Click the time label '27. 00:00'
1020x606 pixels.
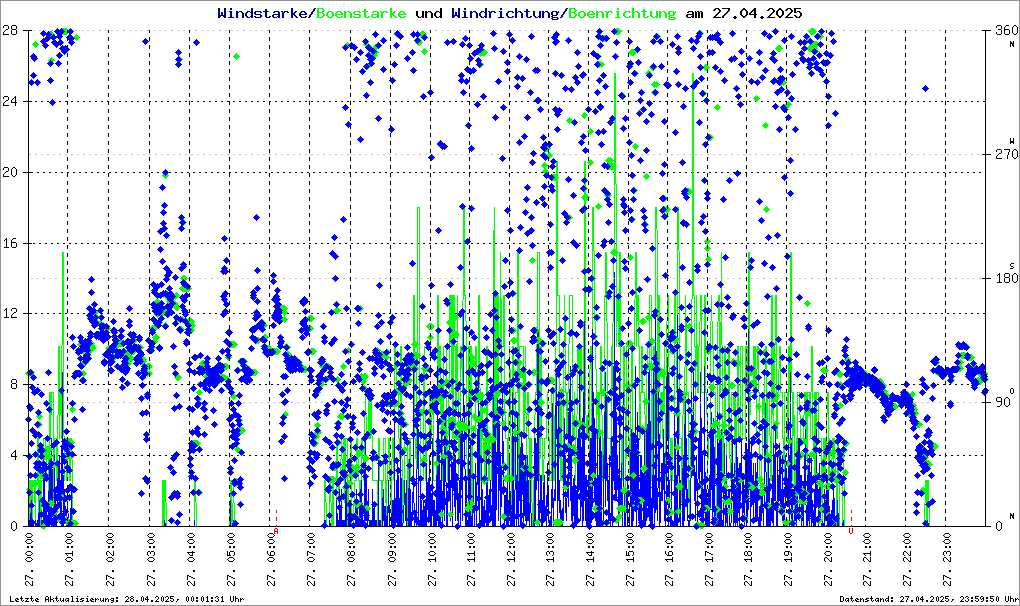click(x=30, y=559)
